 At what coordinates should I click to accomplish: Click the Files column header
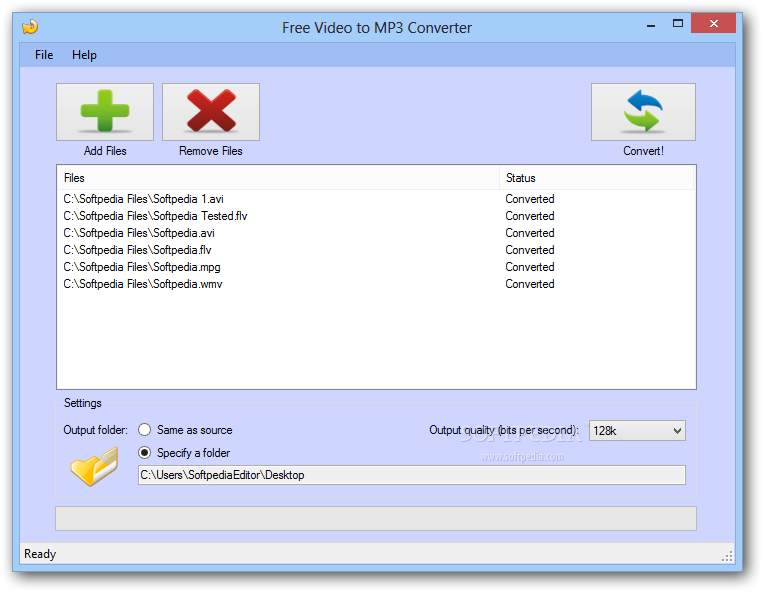pos(278,178)
